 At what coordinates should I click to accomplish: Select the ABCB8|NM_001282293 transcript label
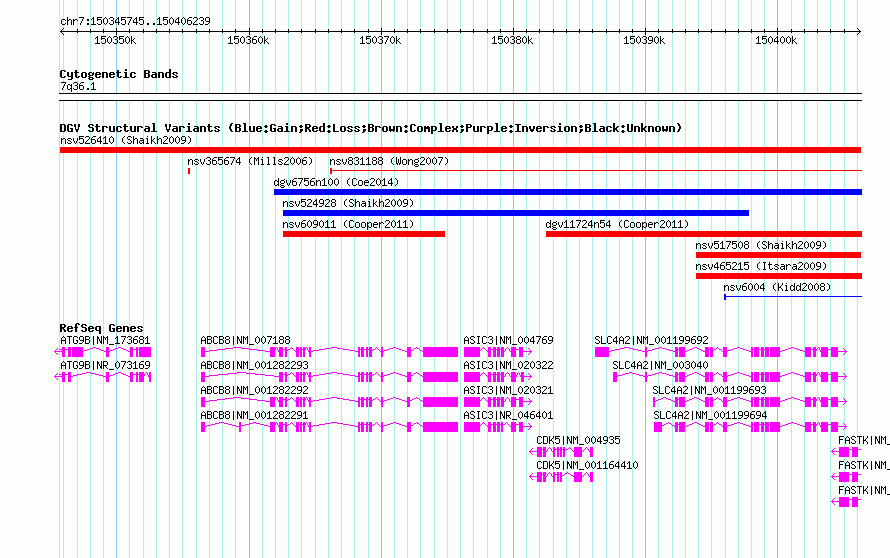pos(254,365)
